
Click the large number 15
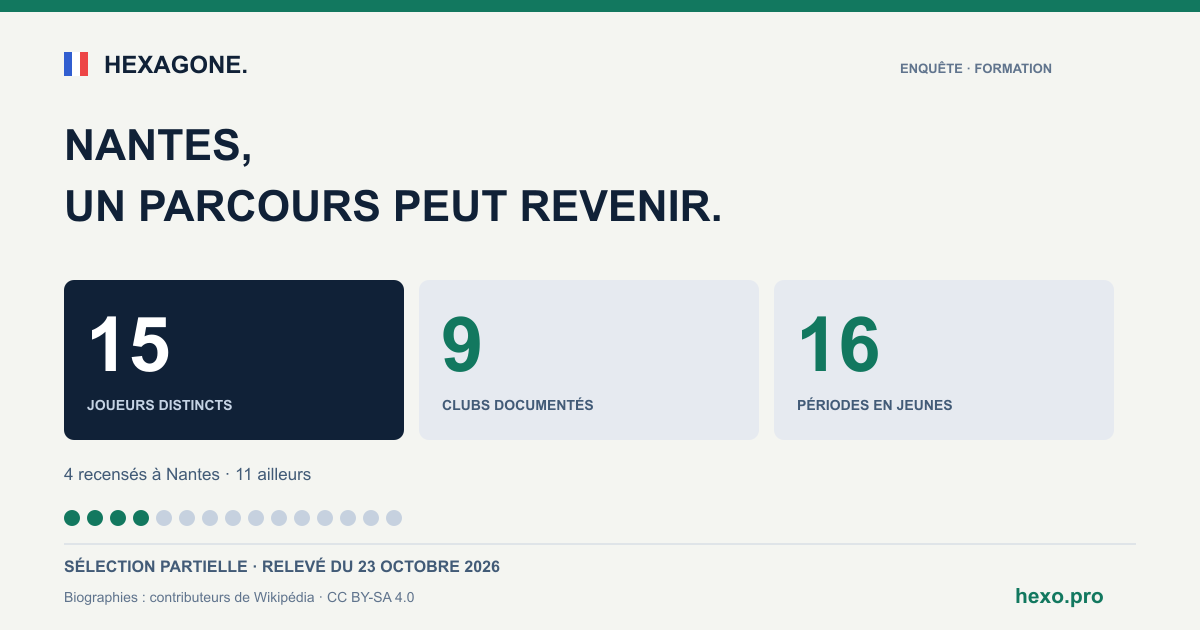[x=129, y=345]
